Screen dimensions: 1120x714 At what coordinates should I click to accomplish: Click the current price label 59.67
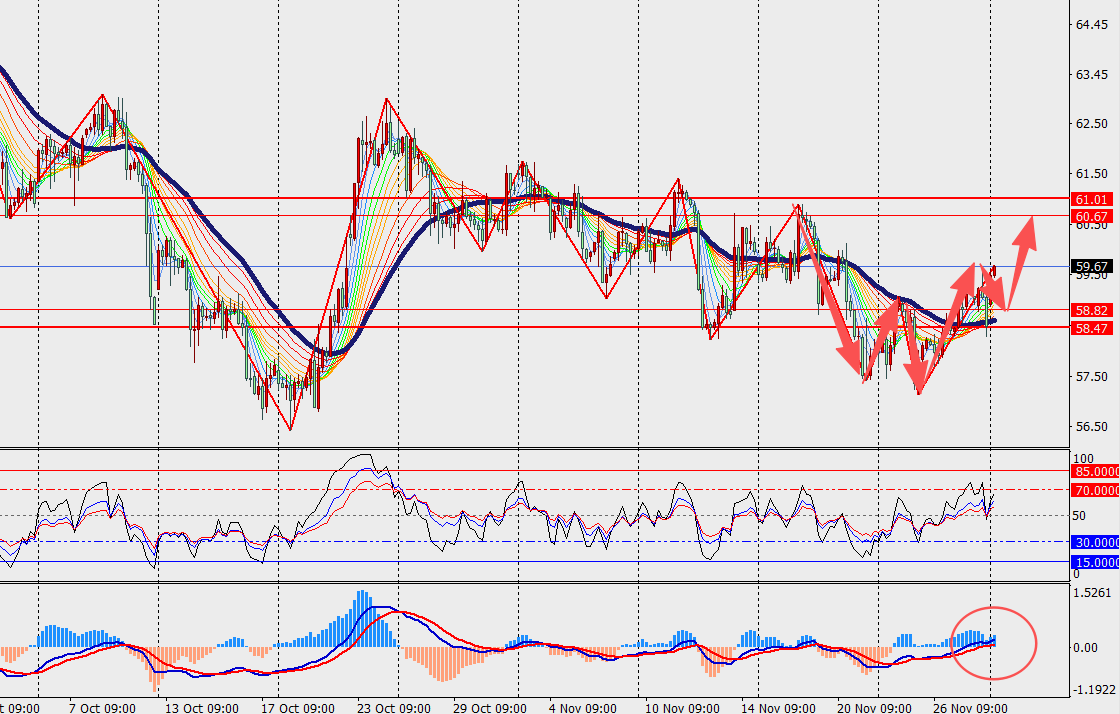click(x=1091, y=267)
